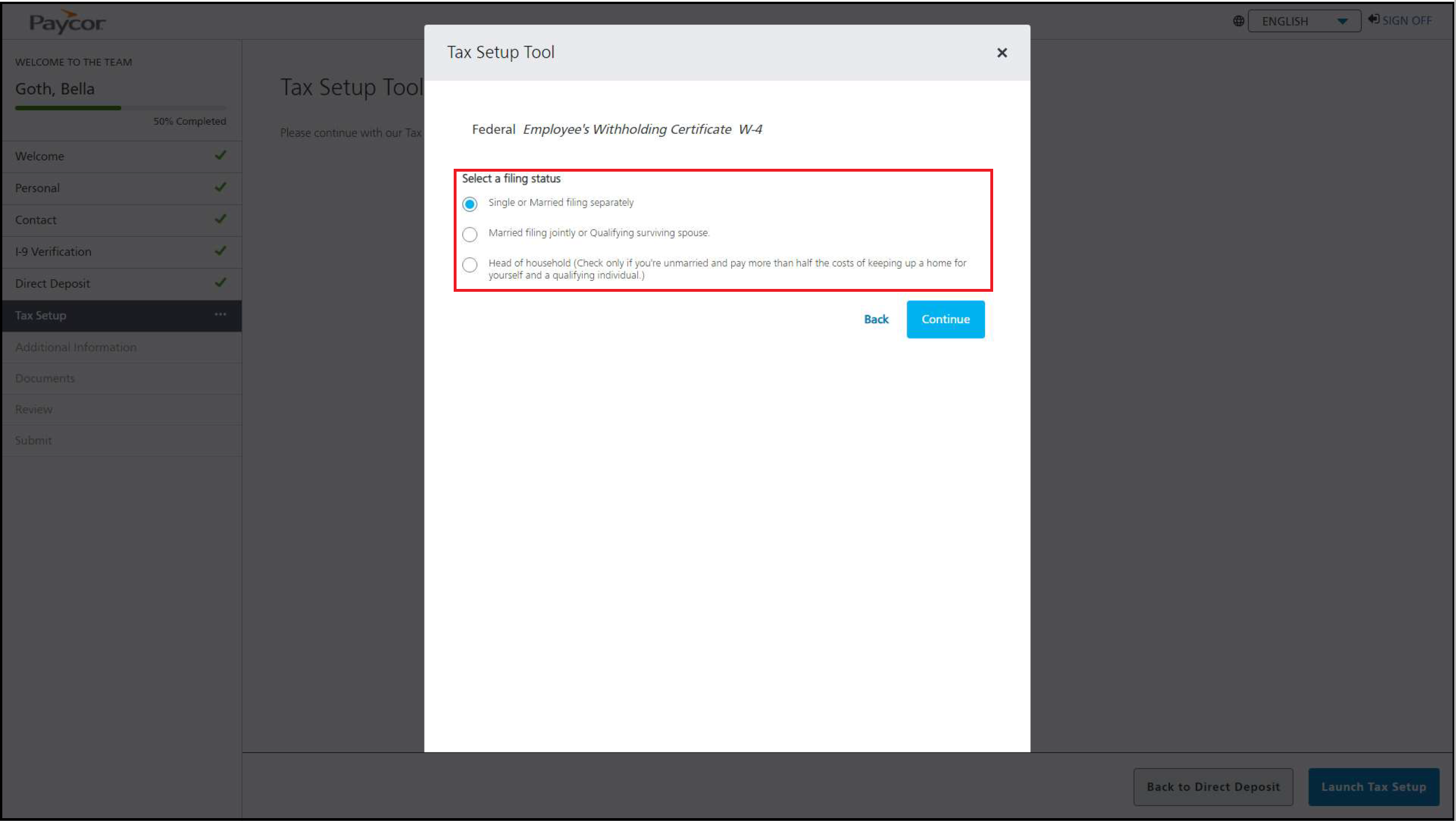Open the Contact section in sidebar
This screenshot has height=821, width=1456.
pyautogui.click(x=36, y=220)
